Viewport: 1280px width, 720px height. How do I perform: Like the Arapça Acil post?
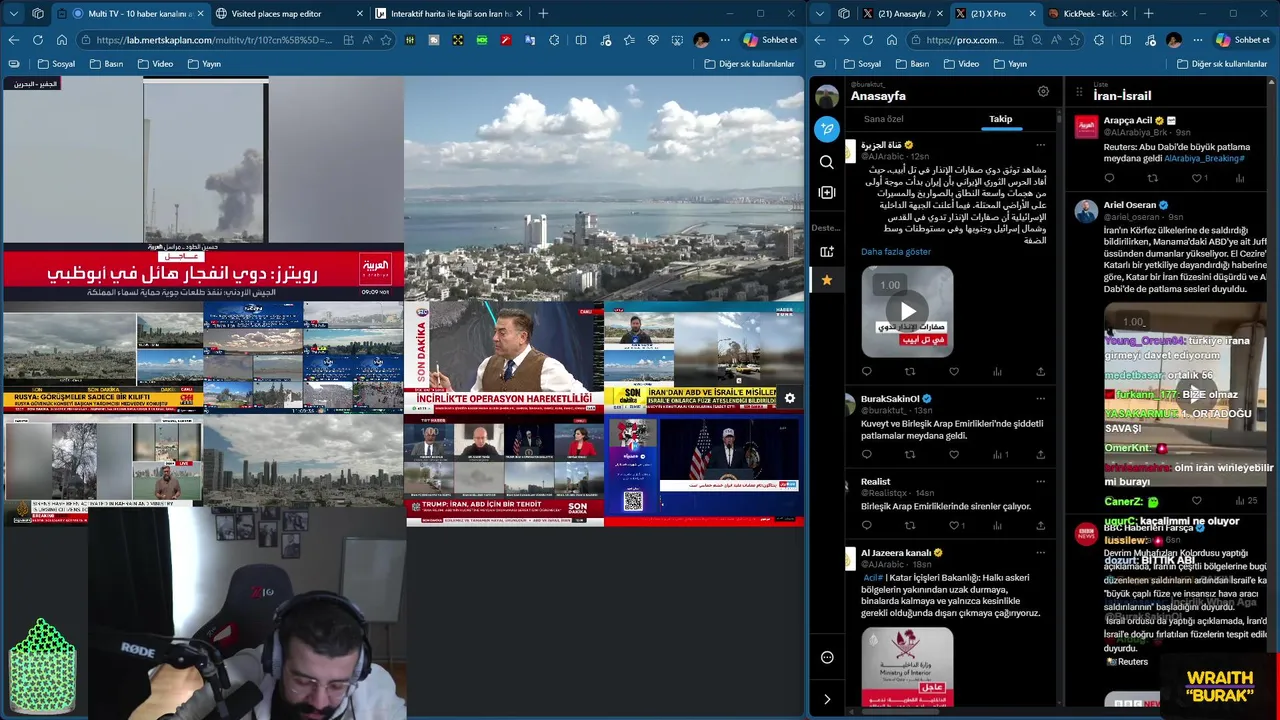tap(1197, 178)
